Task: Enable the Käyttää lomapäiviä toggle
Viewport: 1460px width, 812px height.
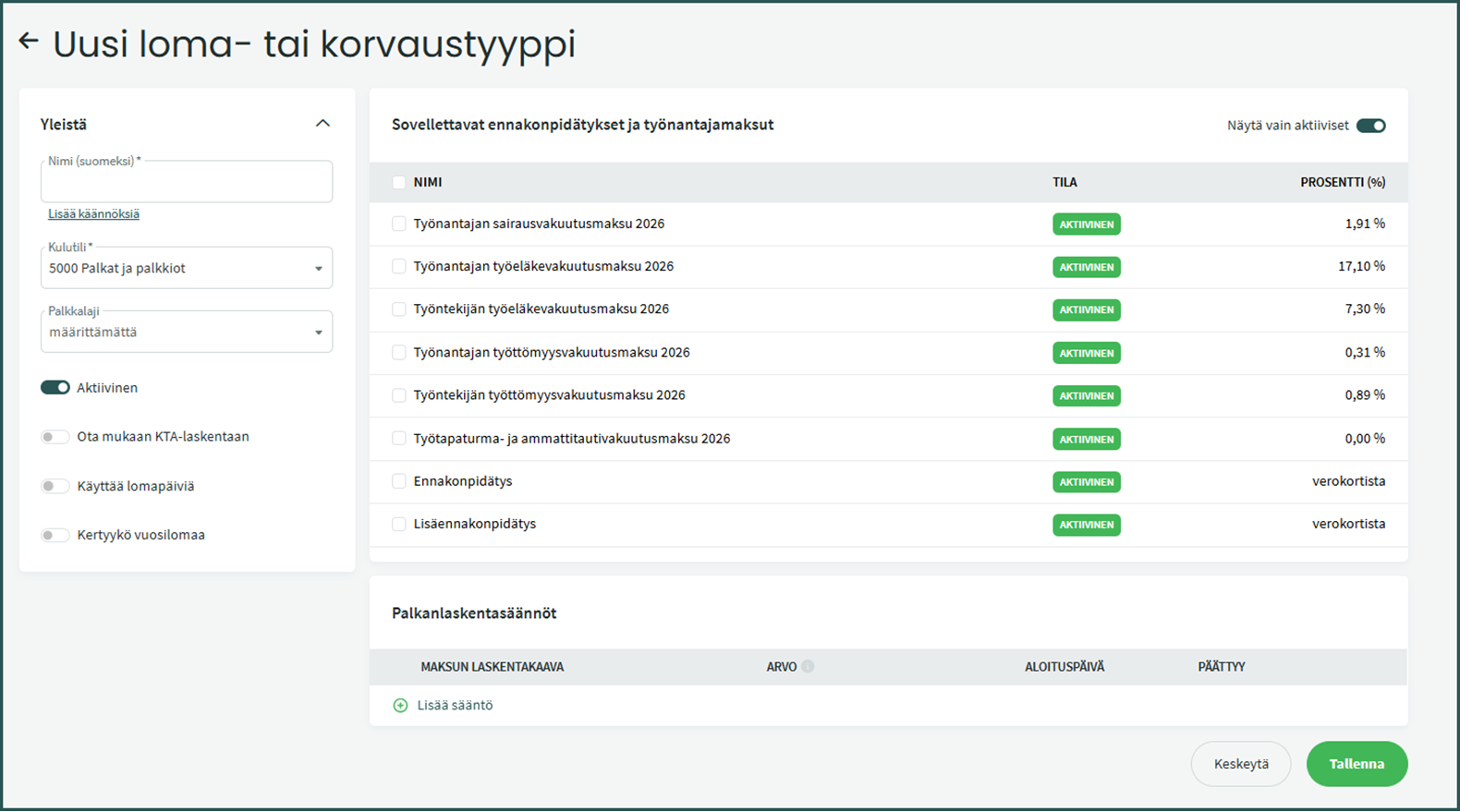Action: [x=55, y=486]
